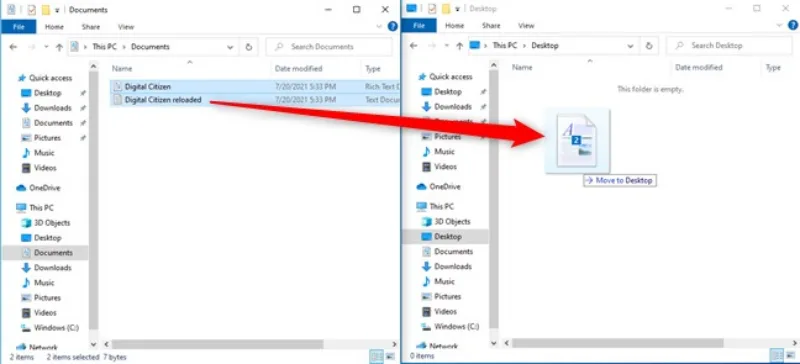
Task: Open address history dropdown in Desktop window
Action: [630, 45]
